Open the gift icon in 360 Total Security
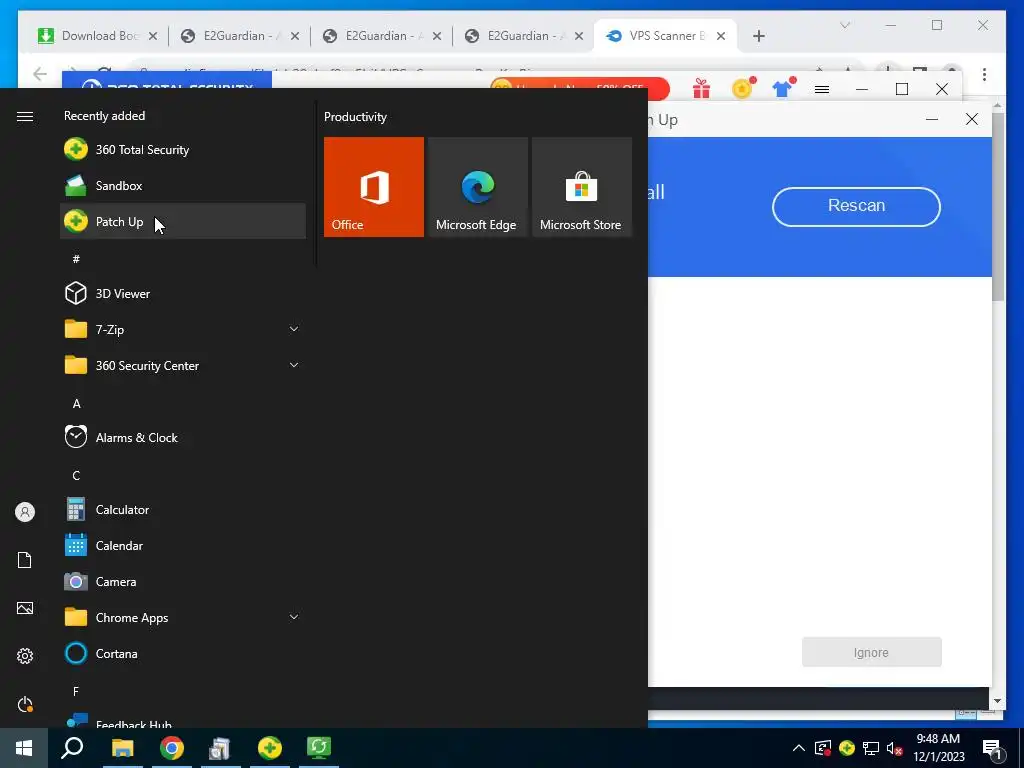The image size is (1024, 768). coord(701,88)
